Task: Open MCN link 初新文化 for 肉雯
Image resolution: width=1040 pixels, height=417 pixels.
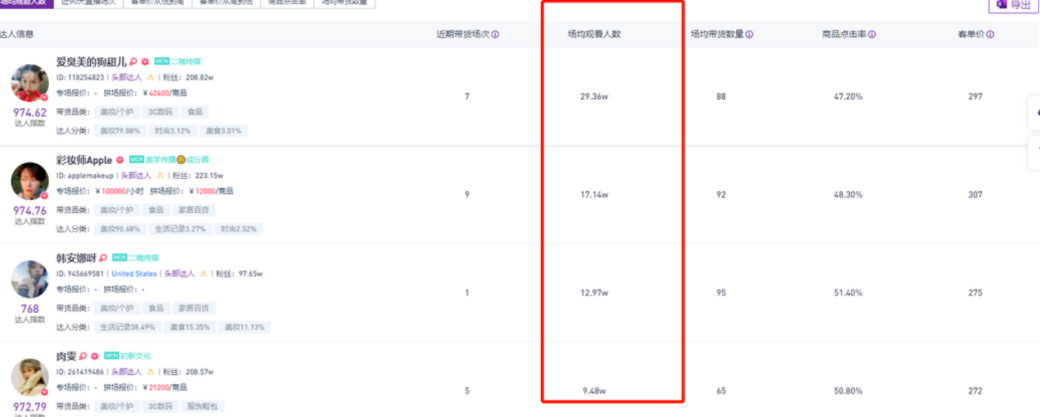Action: (x=134, y=355)
